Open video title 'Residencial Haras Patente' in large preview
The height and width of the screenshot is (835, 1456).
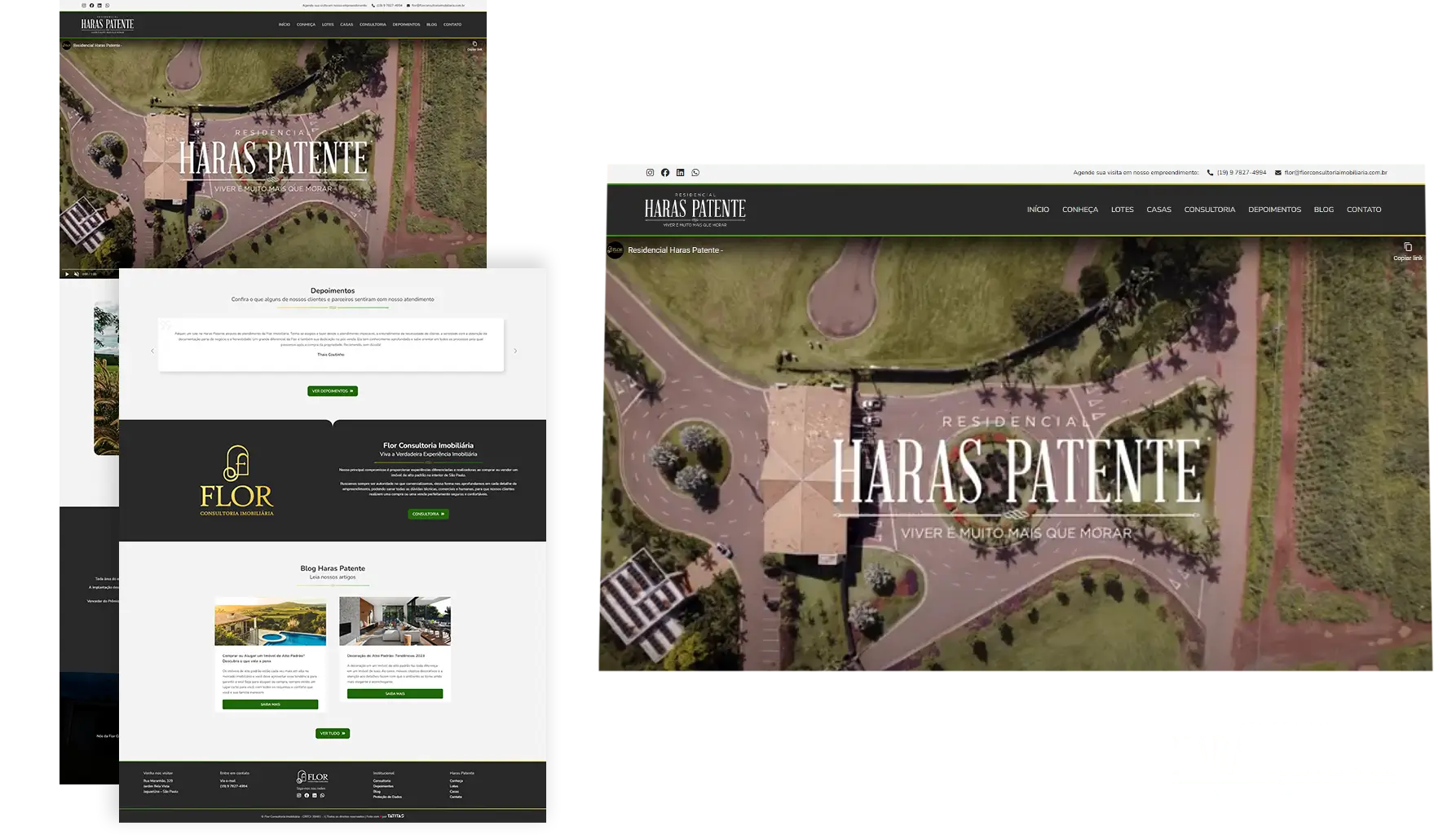click(x=675, y=250)
